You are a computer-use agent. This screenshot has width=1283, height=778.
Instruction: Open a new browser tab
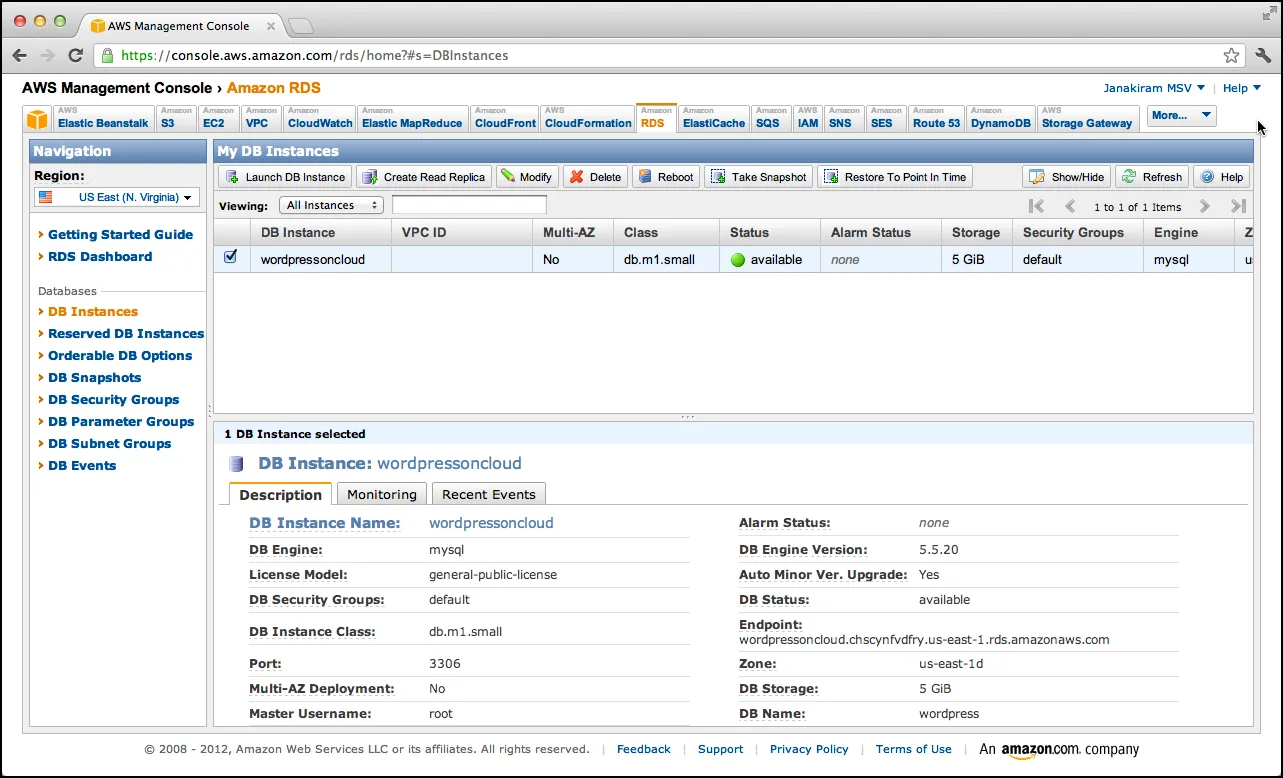[x=300, y=25]
